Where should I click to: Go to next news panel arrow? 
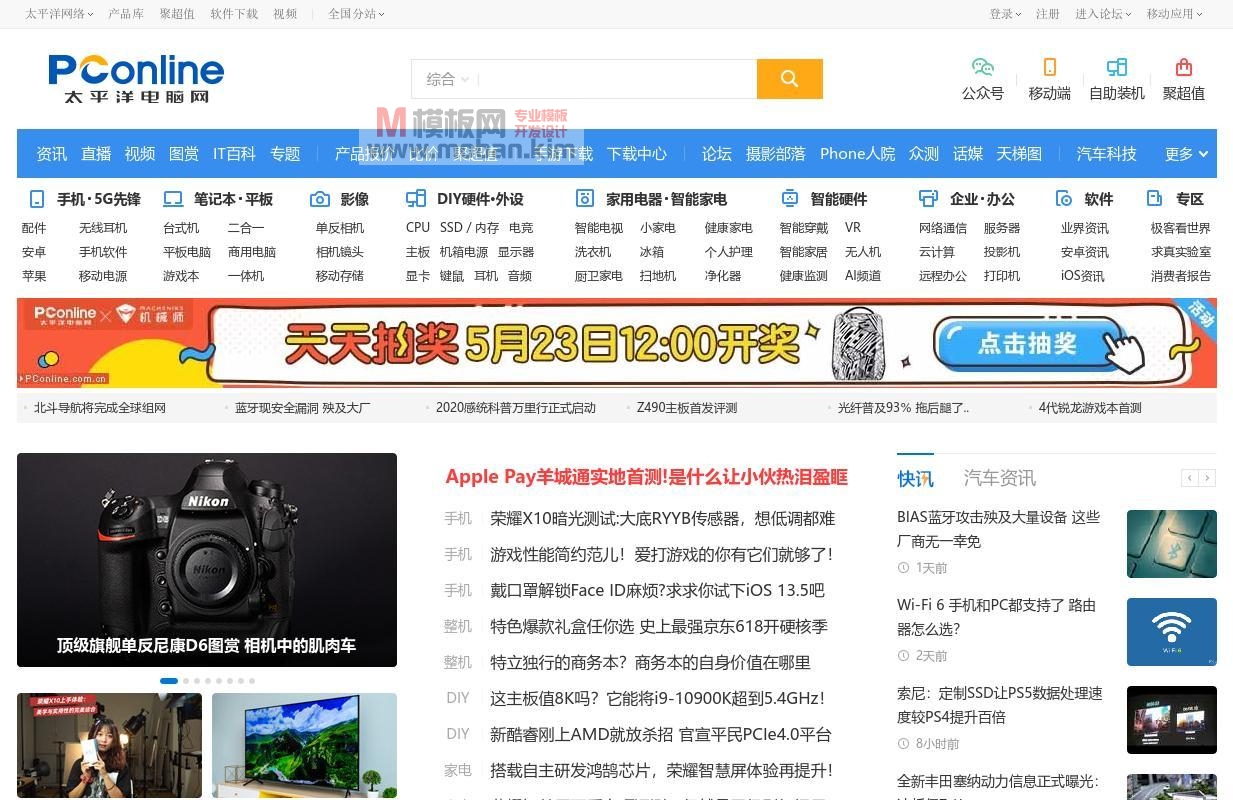[1208, 478]
